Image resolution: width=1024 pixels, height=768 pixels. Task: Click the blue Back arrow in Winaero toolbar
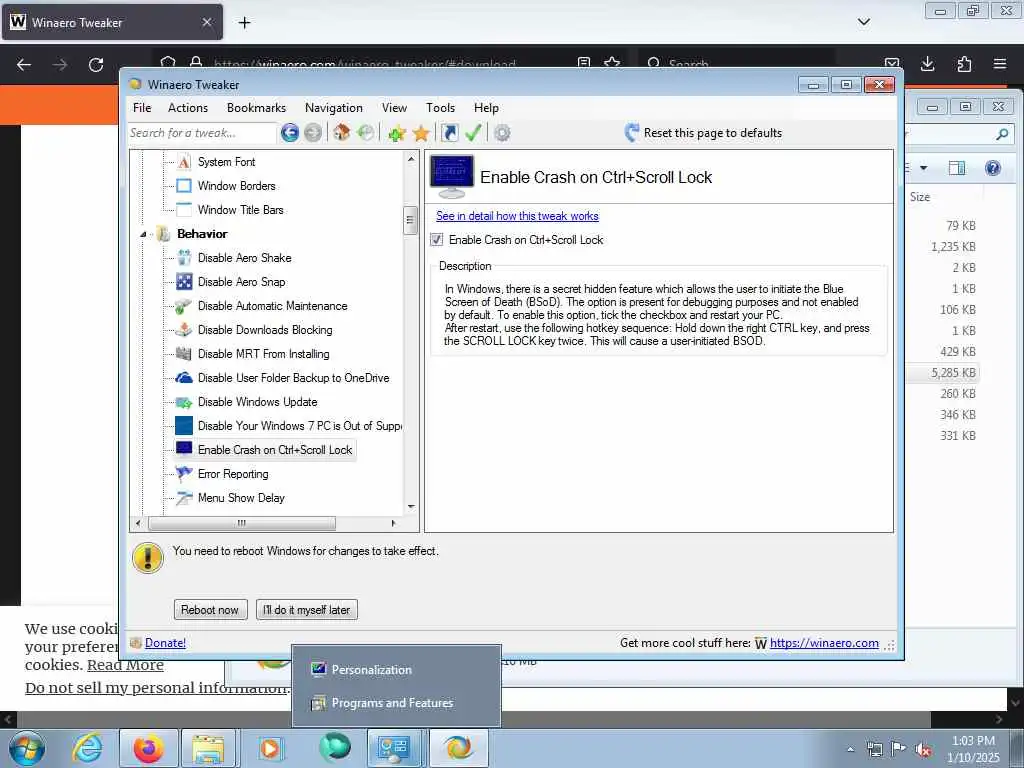[x=290, y=133]
